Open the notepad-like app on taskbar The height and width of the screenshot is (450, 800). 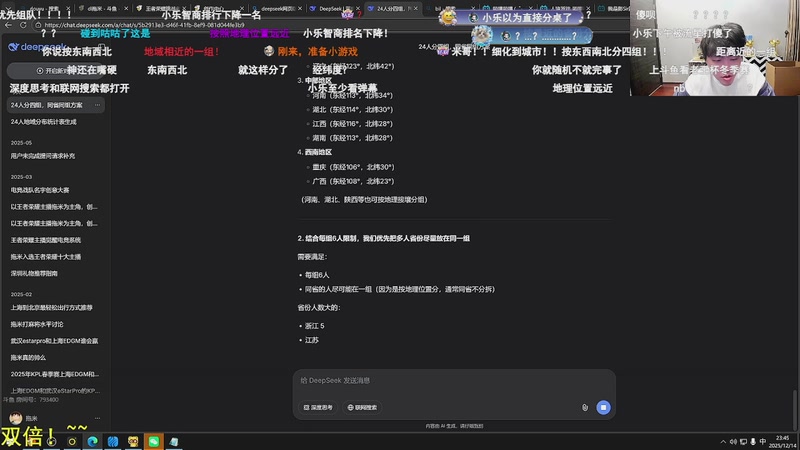tap(174, 441)
